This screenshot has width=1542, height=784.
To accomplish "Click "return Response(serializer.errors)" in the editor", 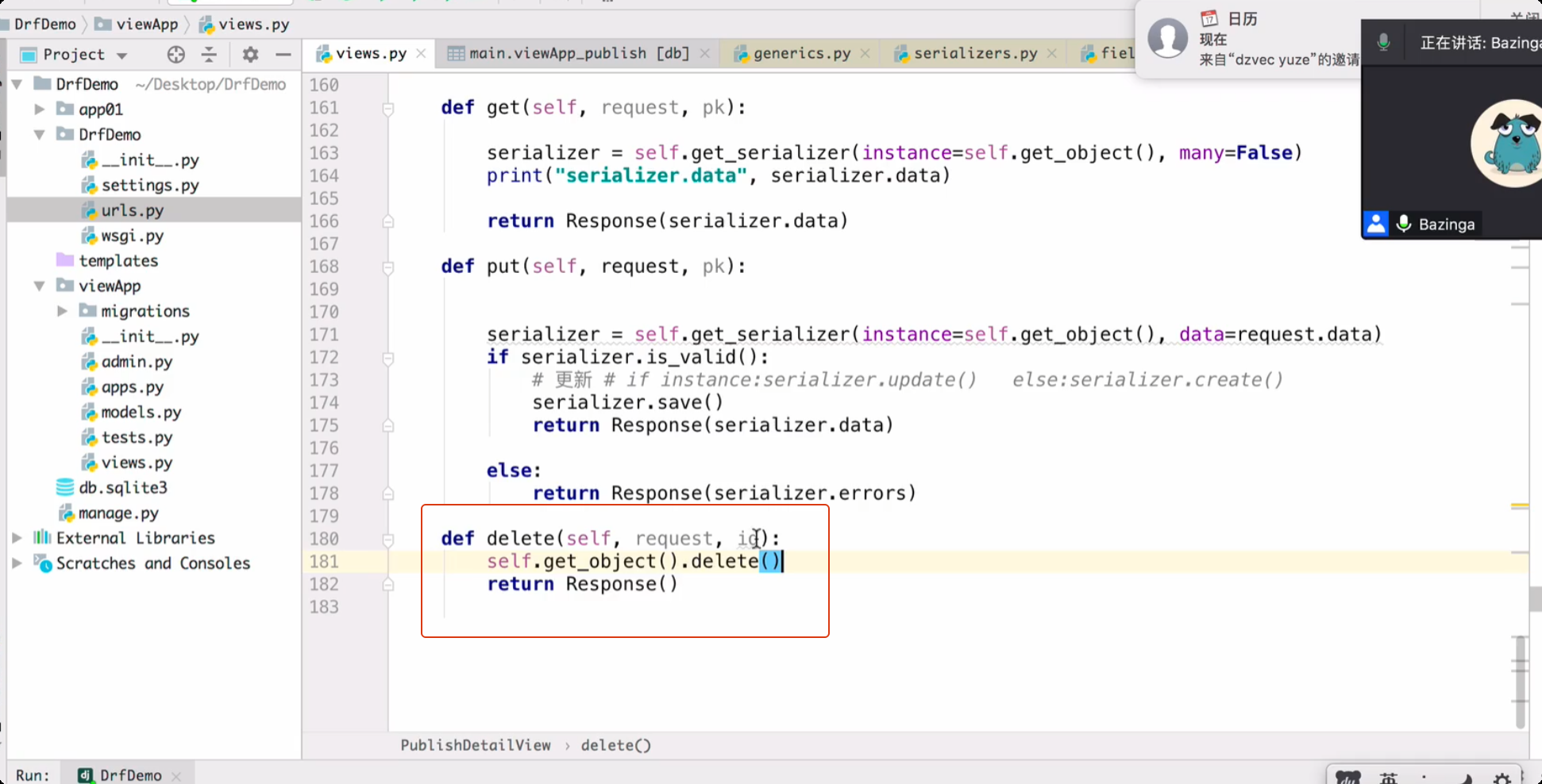I will [x=724, y=494].
